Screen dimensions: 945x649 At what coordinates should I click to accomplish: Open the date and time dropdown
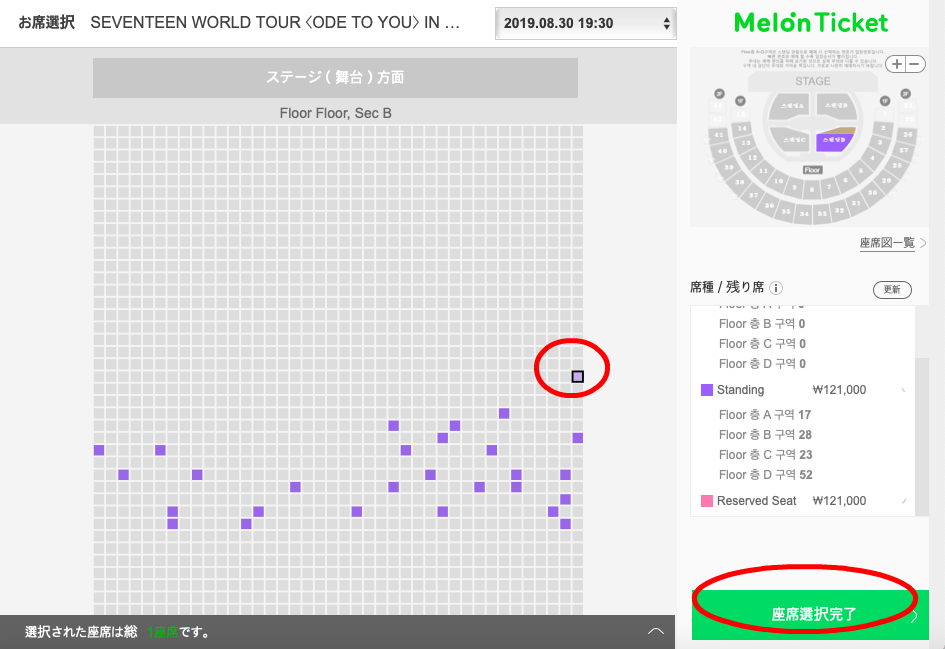pyautogui.click(x=585, y=23)
